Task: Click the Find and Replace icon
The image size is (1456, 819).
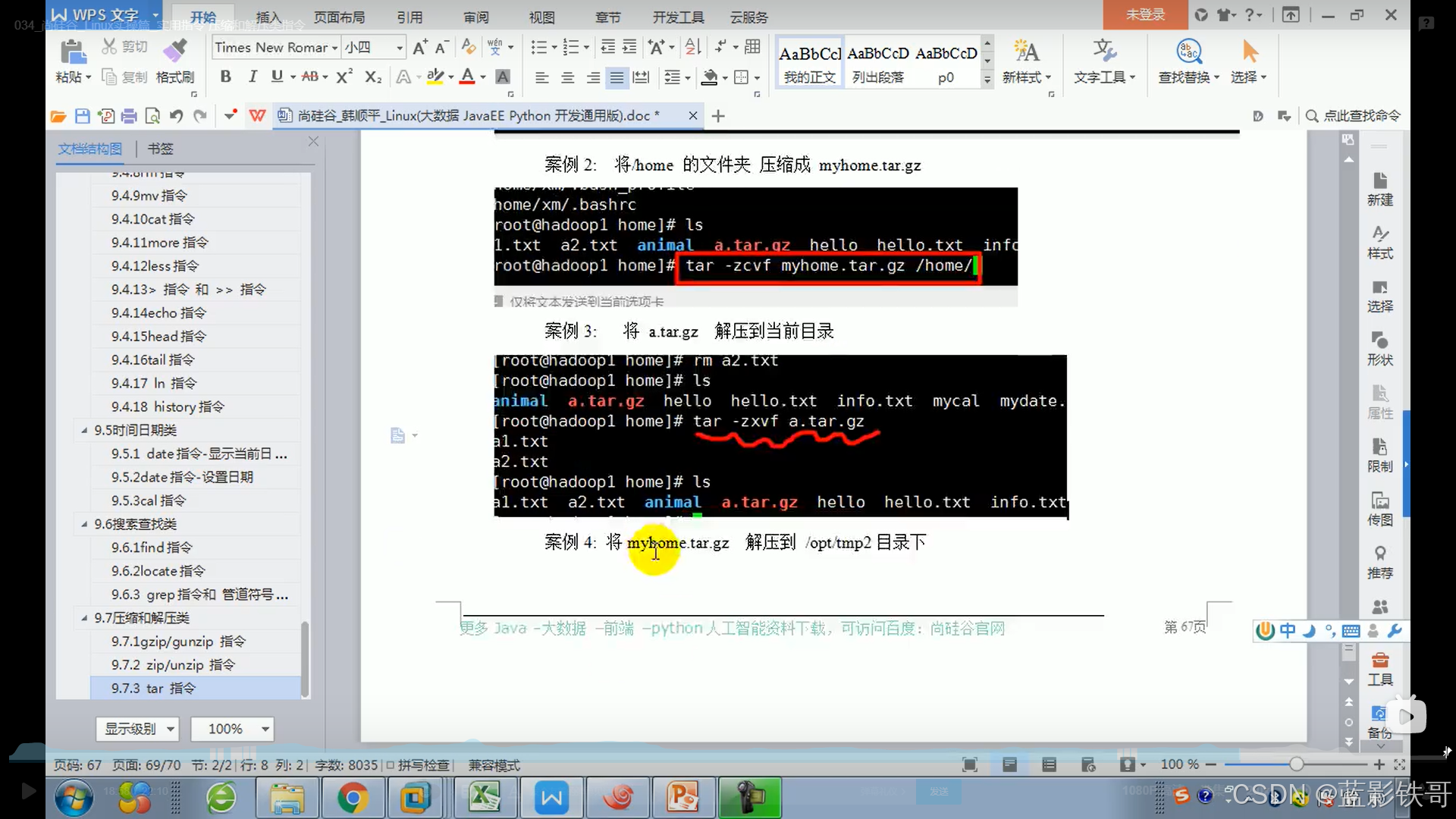Action: tap(1188, 52)
